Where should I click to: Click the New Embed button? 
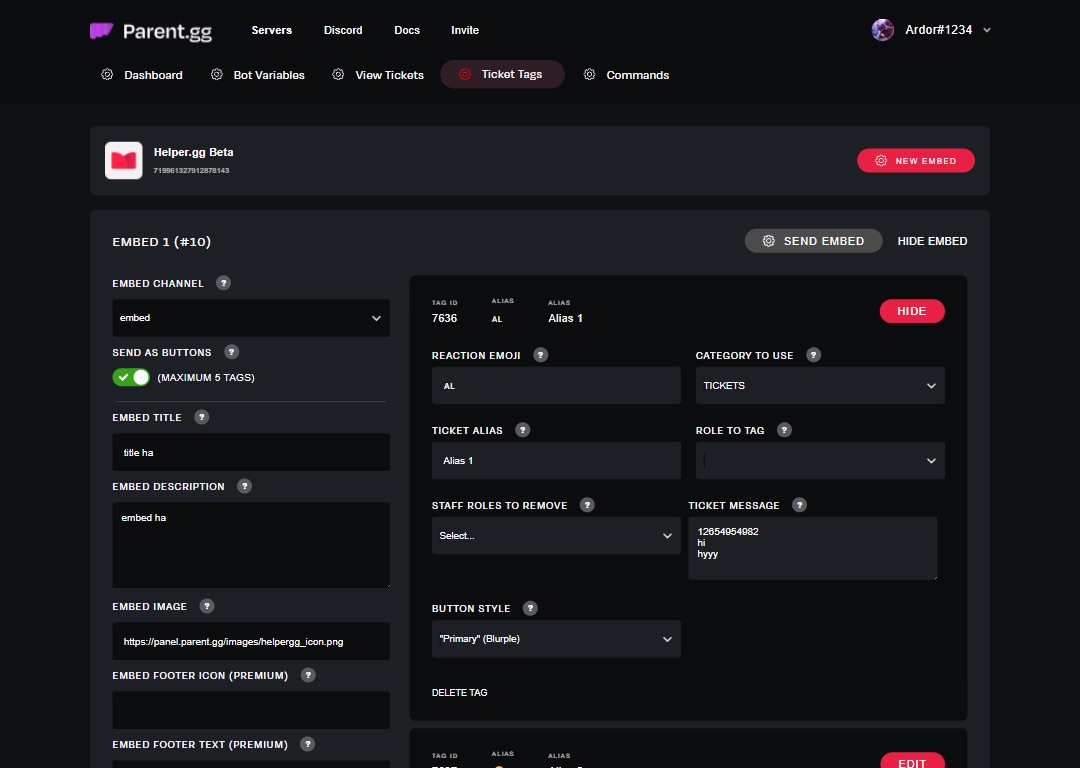(915, 160)
